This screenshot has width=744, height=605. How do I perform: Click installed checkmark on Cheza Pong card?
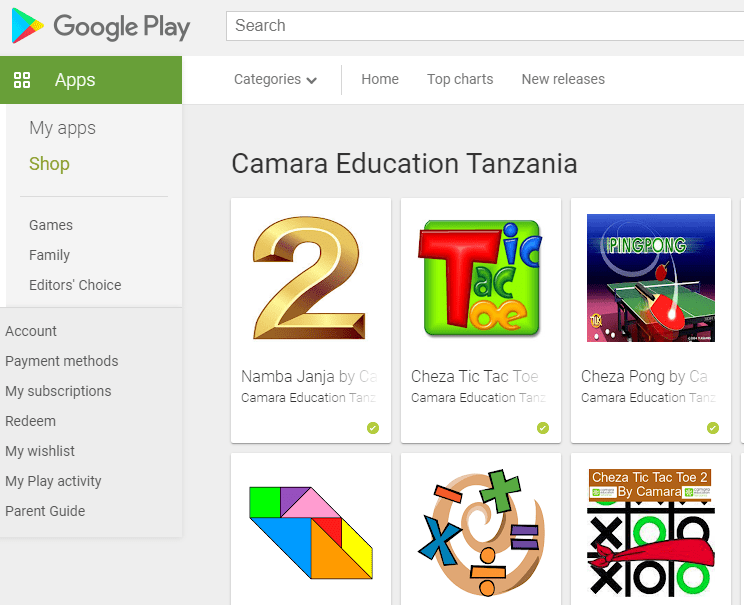(x=713, y=428)
